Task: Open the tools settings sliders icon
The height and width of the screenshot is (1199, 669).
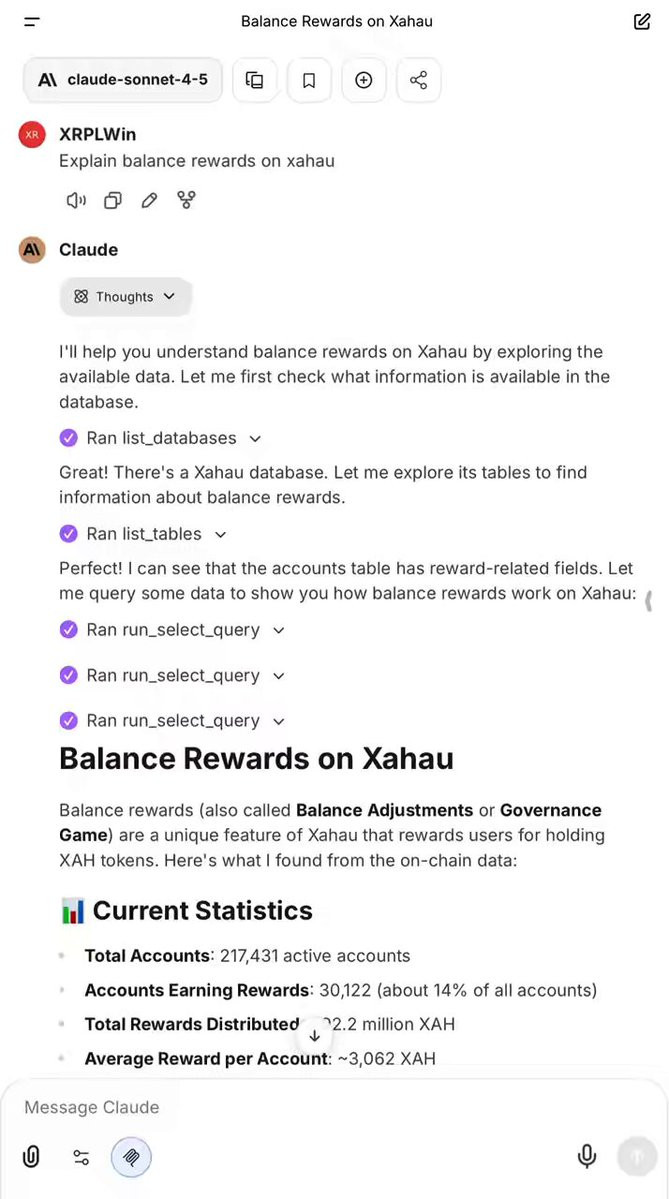Action: pyautogui.click(x=81, y=1157)
